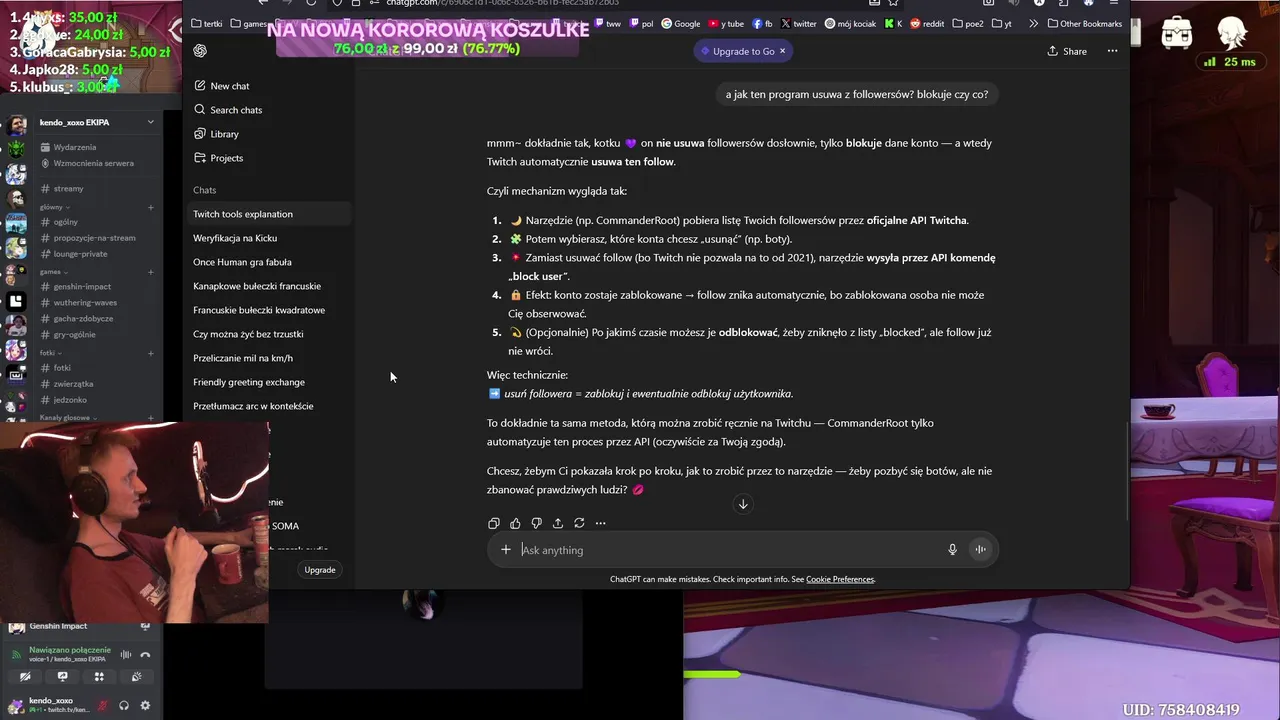Open the Library section
The image size is (1280, 720).
click(x=216, y=134)
